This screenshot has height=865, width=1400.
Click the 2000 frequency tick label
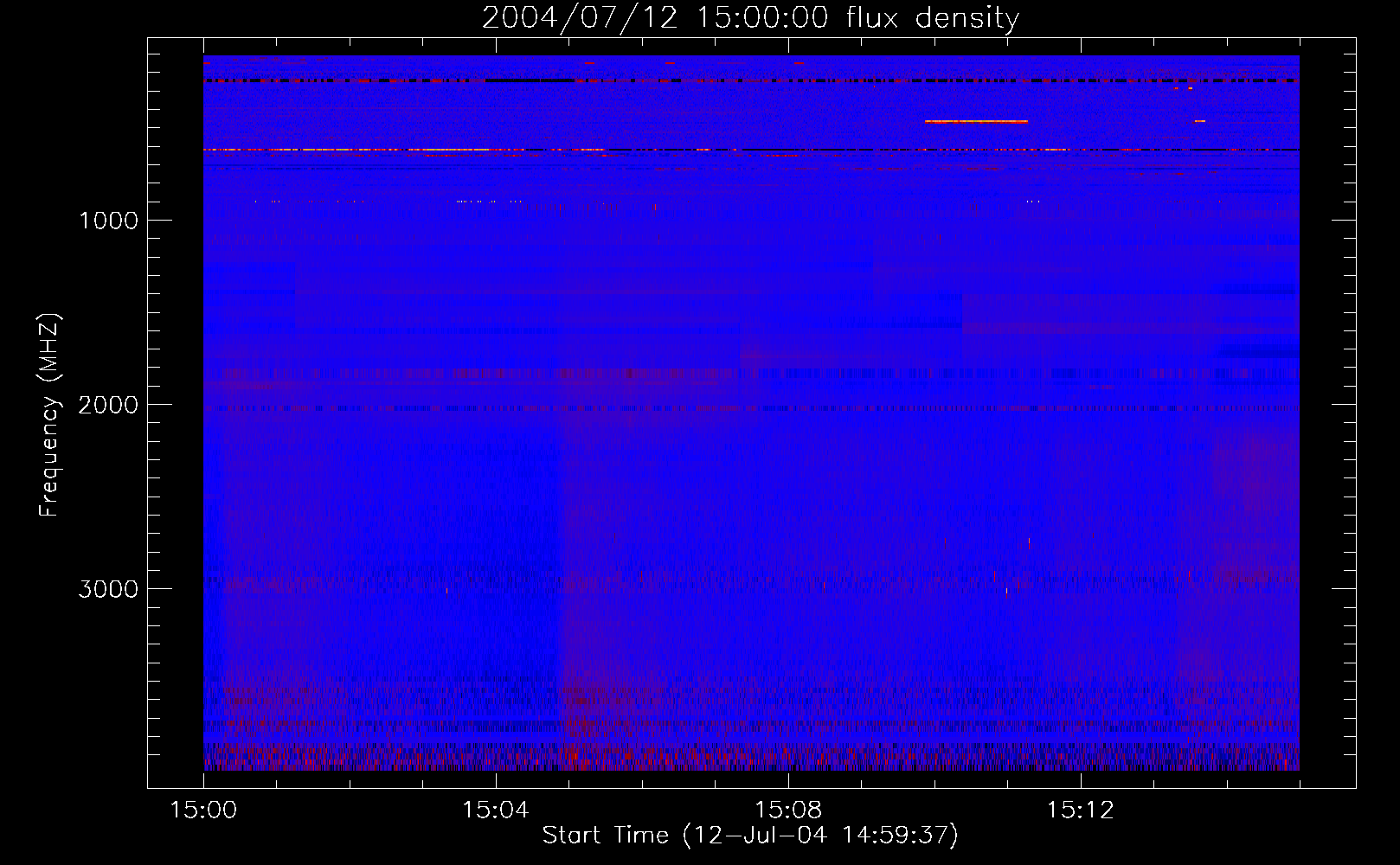108,405
